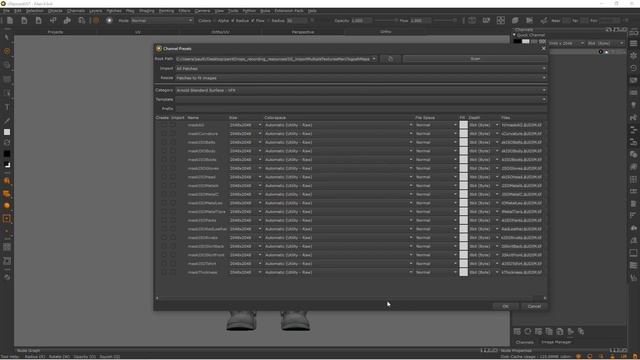This screenshot has height=360, width=640.
Task: Open the Resize 'Patches to fit images' dropdown
Action: (x=361, y=78)
